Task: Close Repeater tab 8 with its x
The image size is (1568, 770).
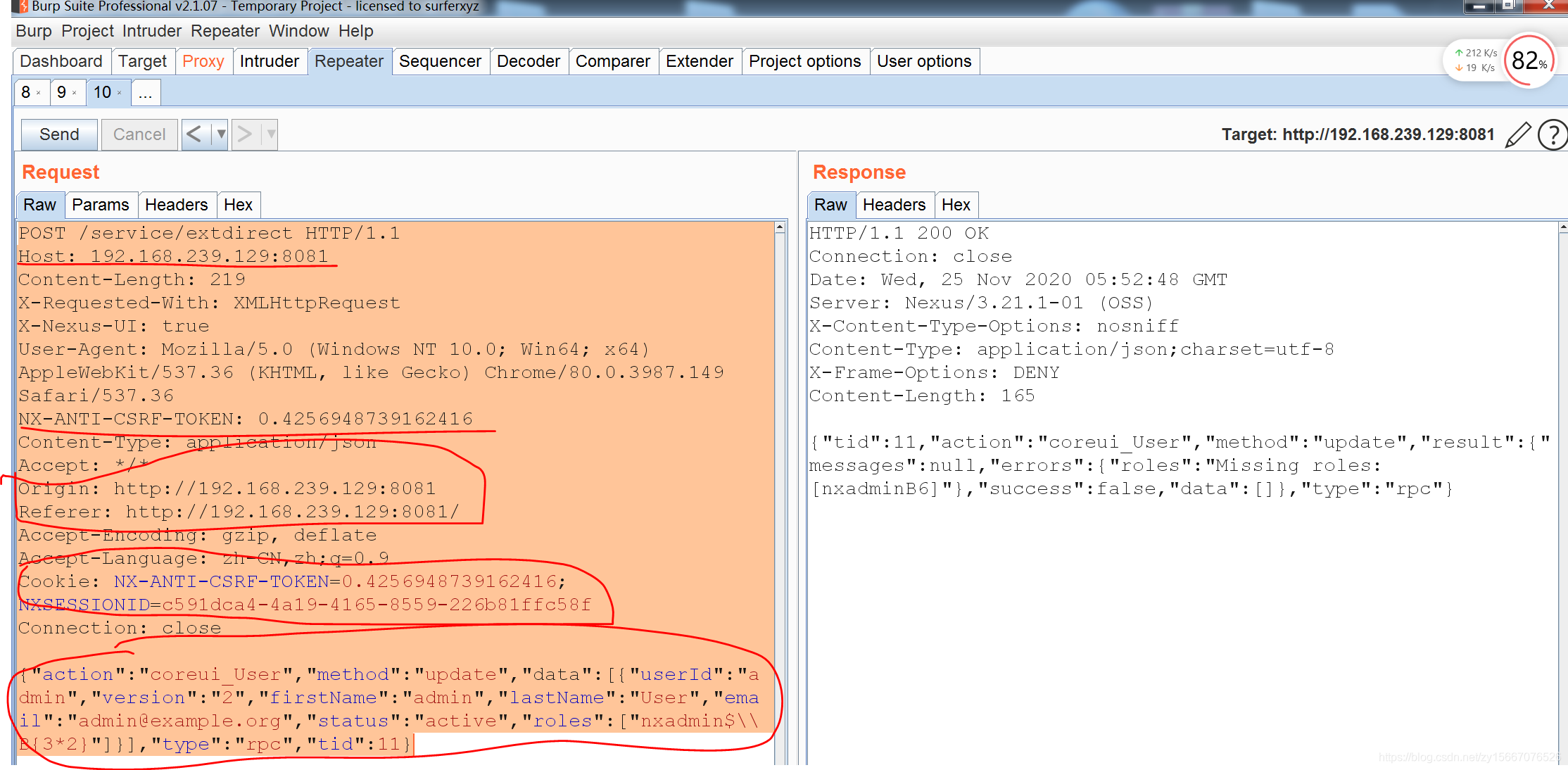Action: pos(39,93)
